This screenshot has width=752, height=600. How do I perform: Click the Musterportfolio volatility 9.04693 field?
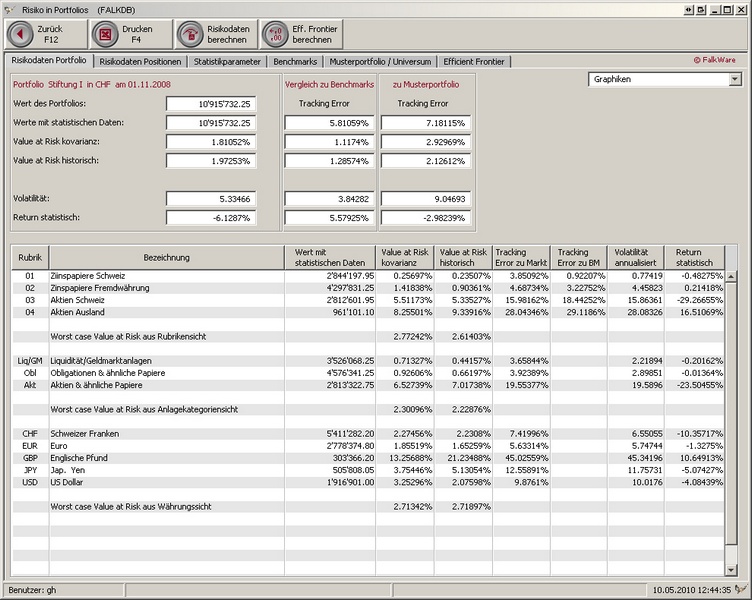pos(426,199)
